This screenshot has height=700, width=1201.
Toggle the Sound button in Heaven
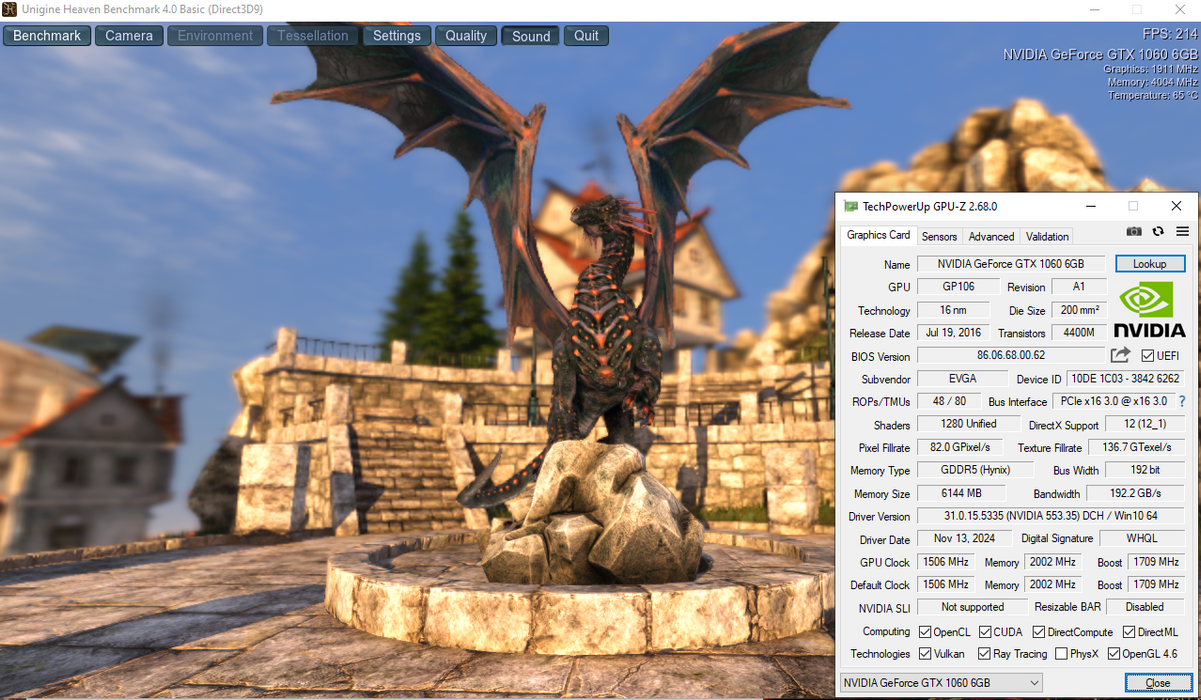click(x=531, y=35)
